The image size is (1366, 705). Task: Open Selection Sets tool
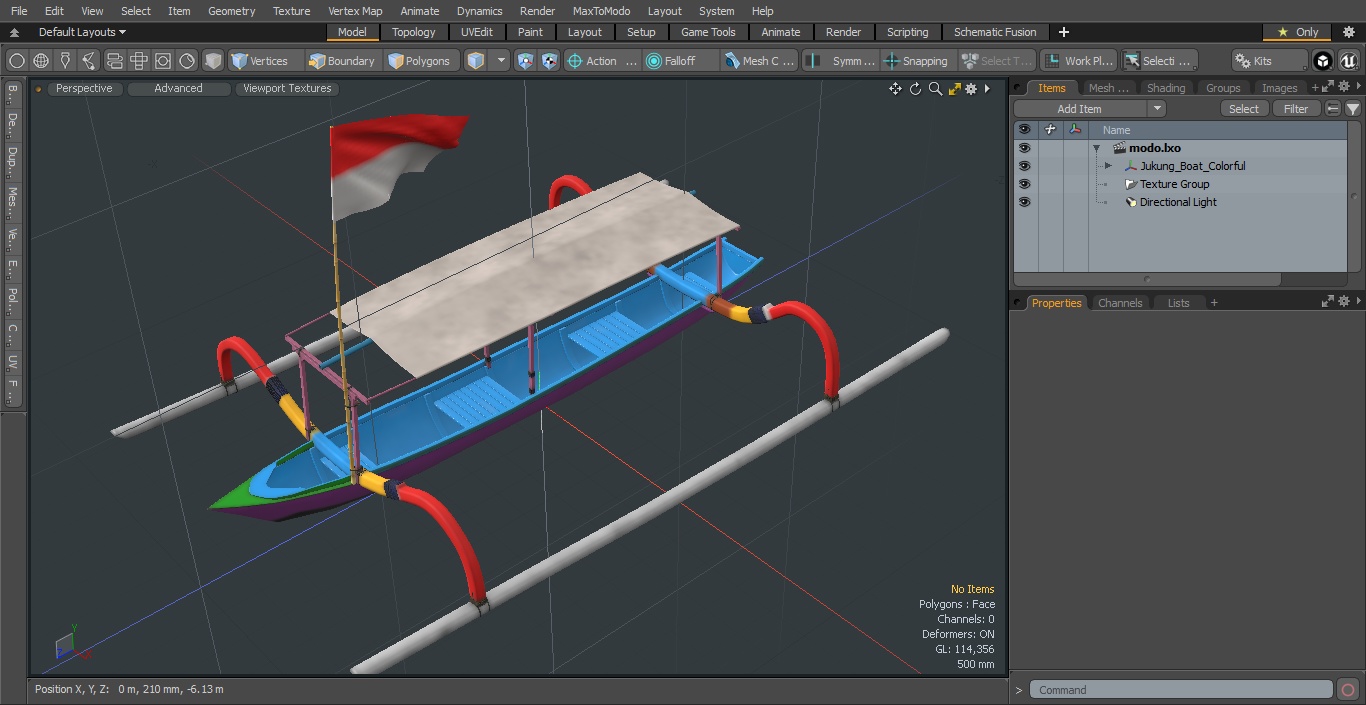tap(1159, 61)
